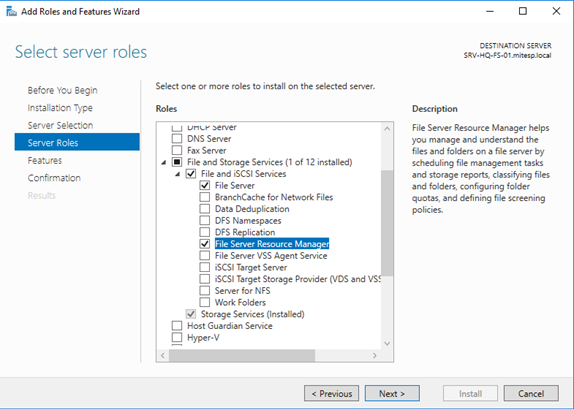The image size is (574, 410).
Task: Collapse the File and iSCSI Services node
Action: click(x=178, y=174)
